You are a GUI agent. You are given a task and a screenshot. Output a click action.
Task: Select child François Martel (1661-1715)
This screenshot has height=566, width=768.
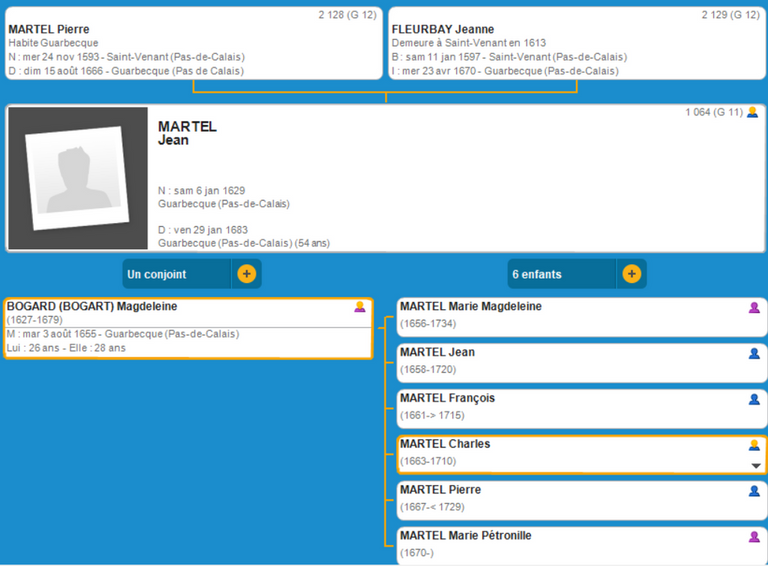(560, 407)
